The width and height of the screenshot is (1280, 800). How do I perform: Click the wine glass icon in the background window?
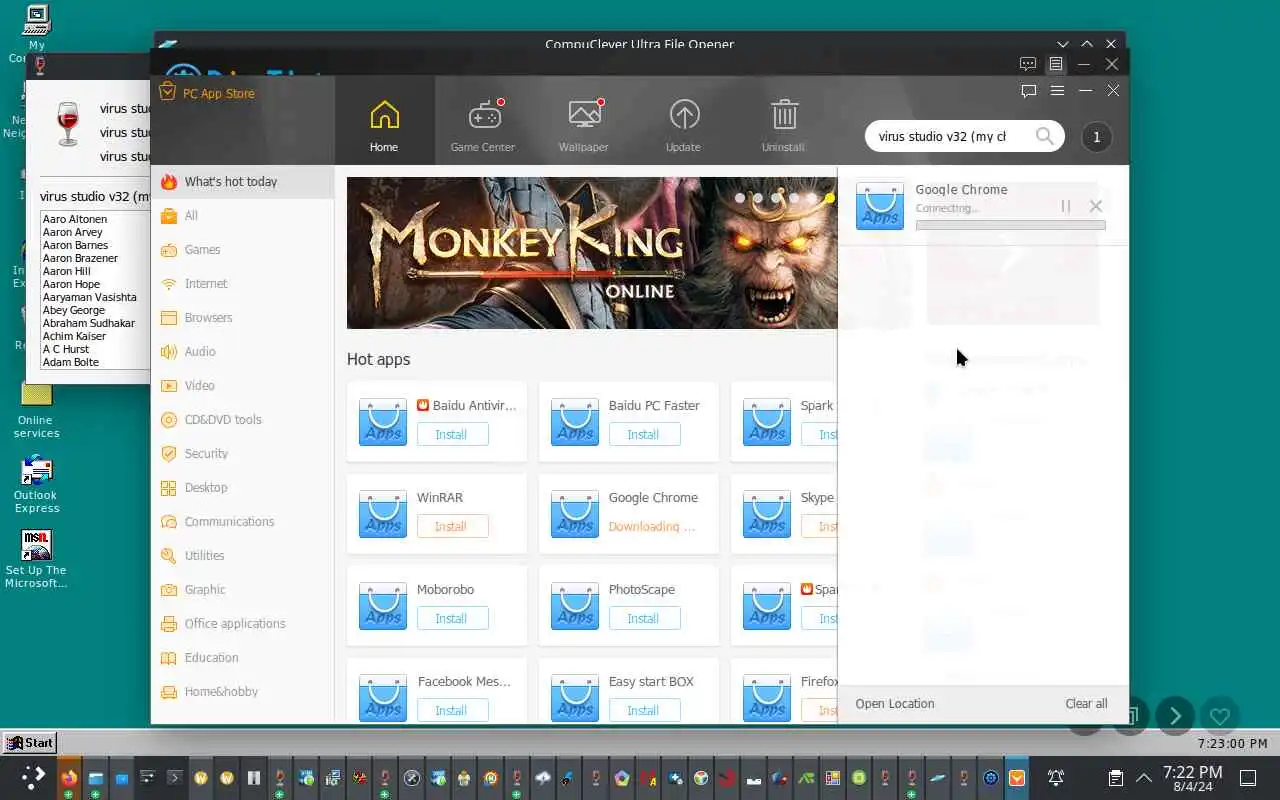coord(68,125)
